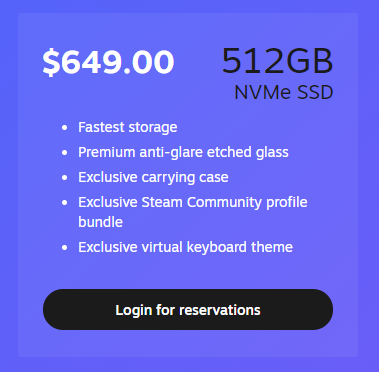Click the Login for reservations button
Viewport: 379px width, 372px height.
(x=188, y=309)
